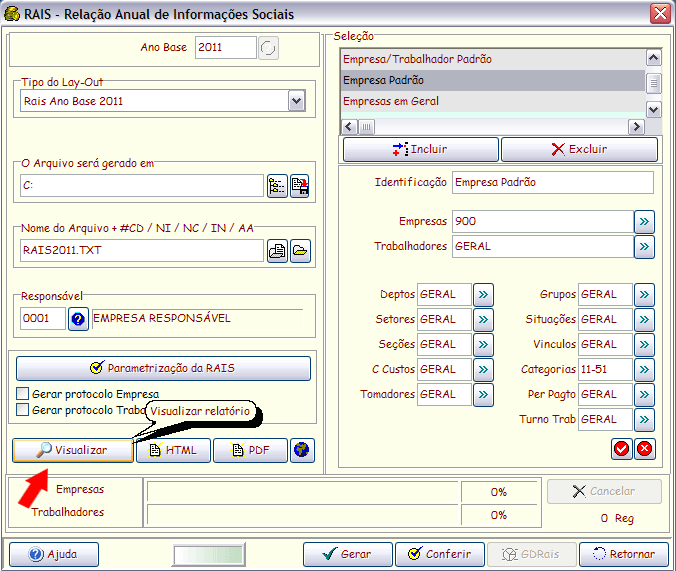Confirm selection with the red check icon
Screen dimensions: 676x571
[621, 449]
